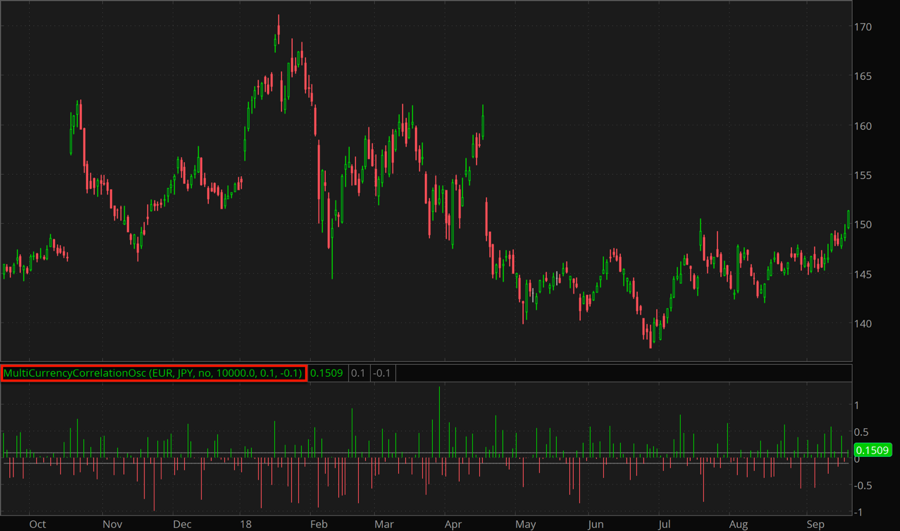Click the MultiCurrencyCorrelationOsc study title label

[x=153, y=373]
